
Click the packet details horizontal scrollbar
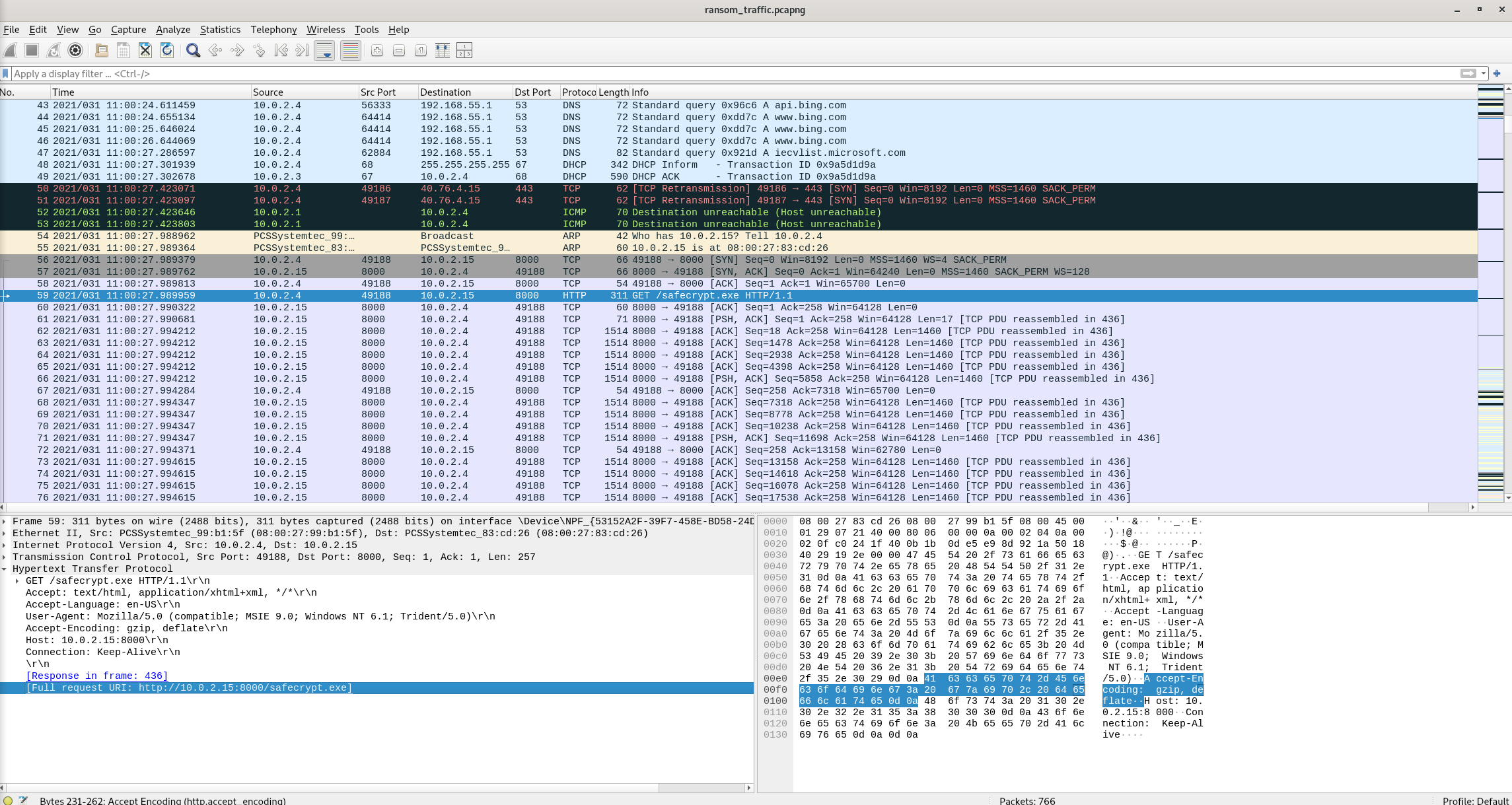(x=377, y=787)
